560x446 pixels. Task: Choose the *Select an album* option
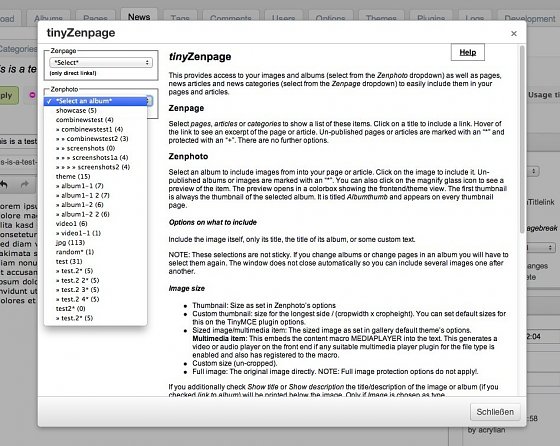click(95, 101)
